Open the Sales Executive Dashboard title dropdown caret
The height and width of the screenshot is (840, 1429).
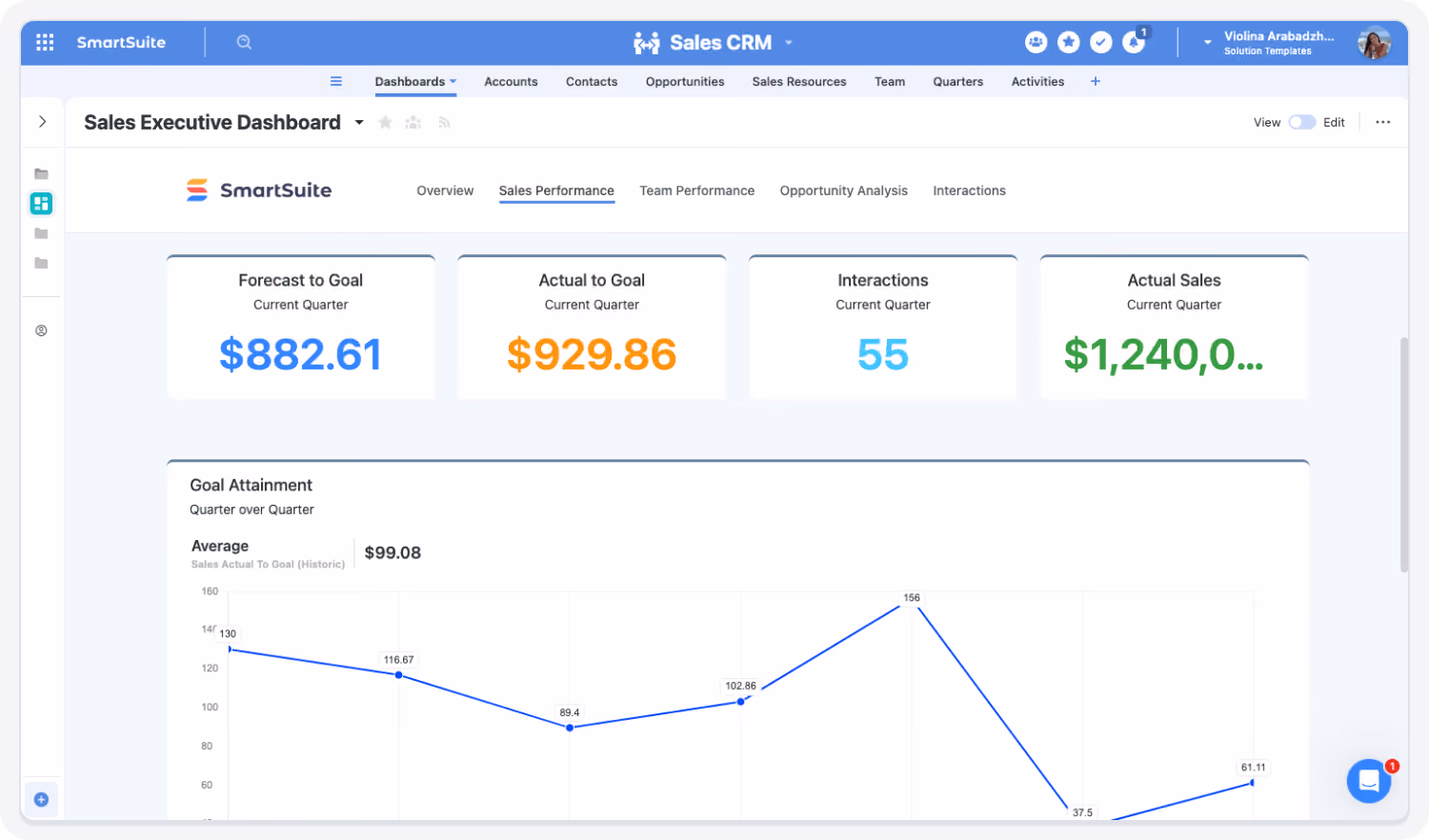click(x=359, y=123)
